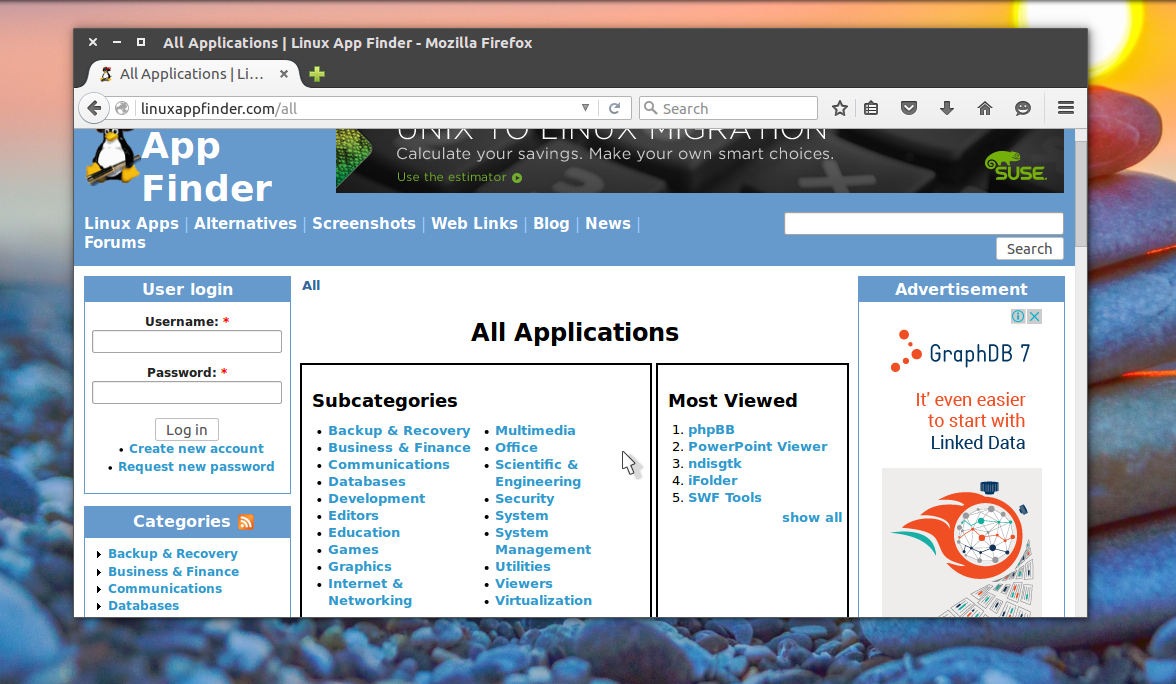Viewport: 1176px width, 684px height.
Task: Open the URL history dropdown arrow
Action: [585, 108]
